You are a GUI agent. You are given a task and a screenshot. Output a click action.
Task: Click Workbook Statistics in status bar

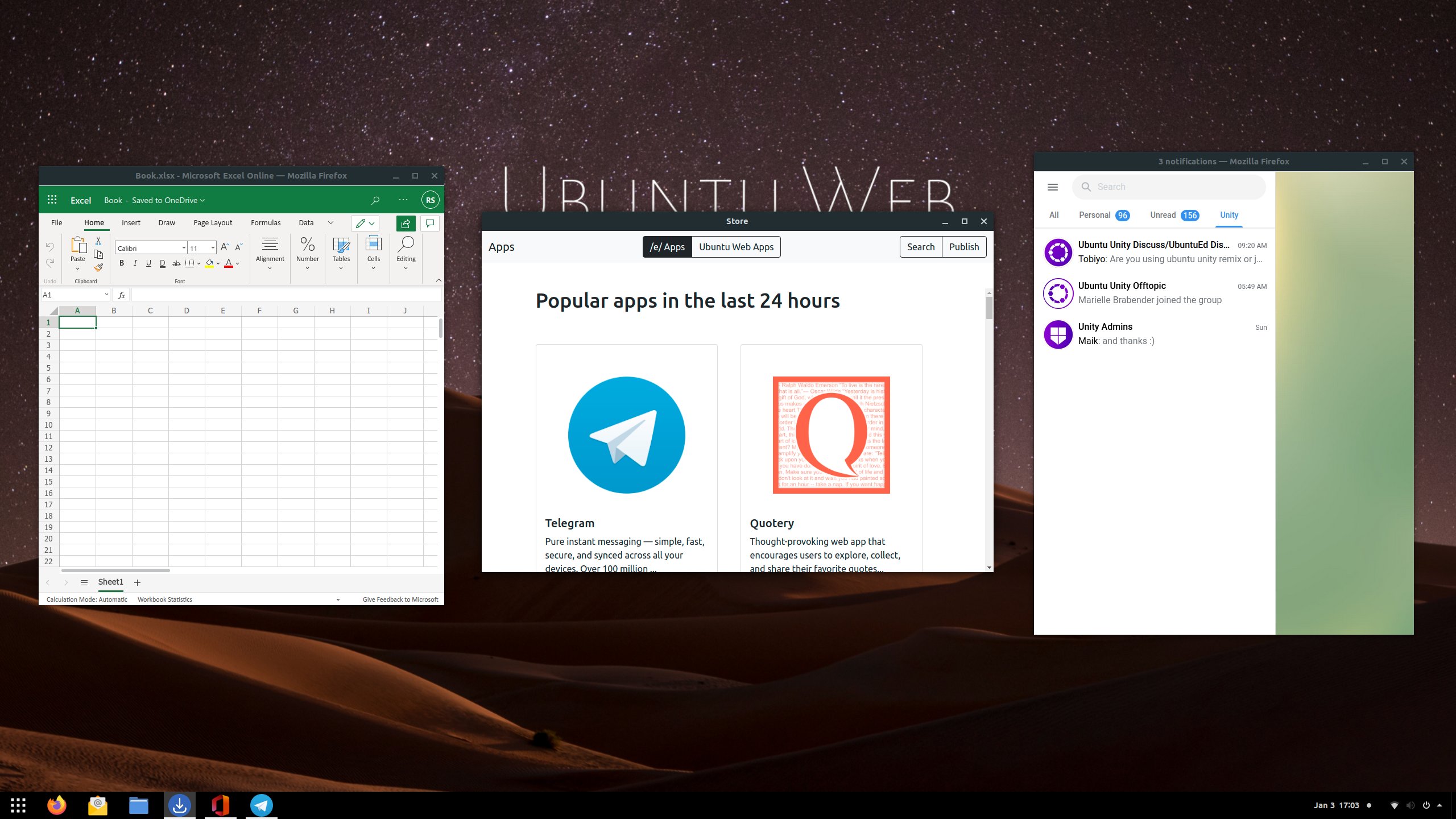point(165,599)
